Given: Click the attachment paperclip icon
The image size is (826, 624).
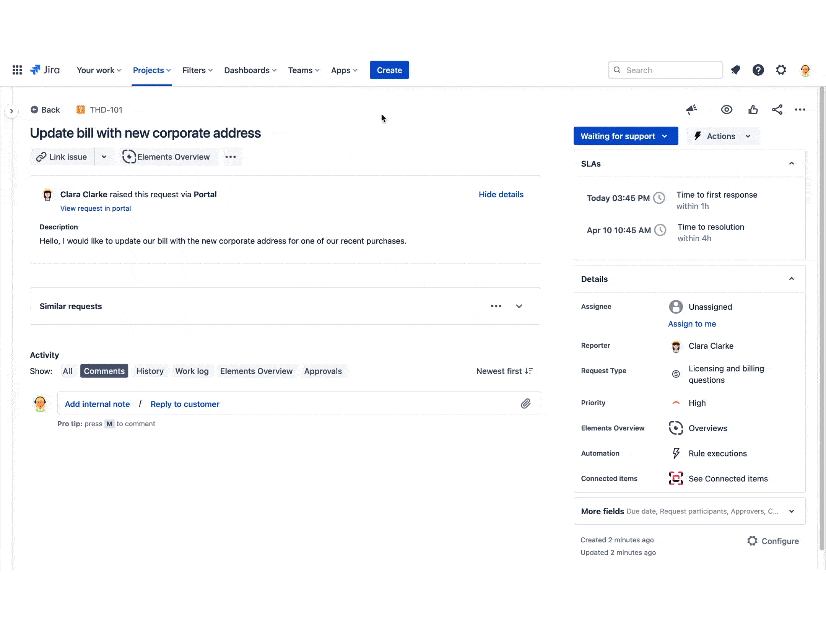Looking at the screenshot, I should point(525,404).
